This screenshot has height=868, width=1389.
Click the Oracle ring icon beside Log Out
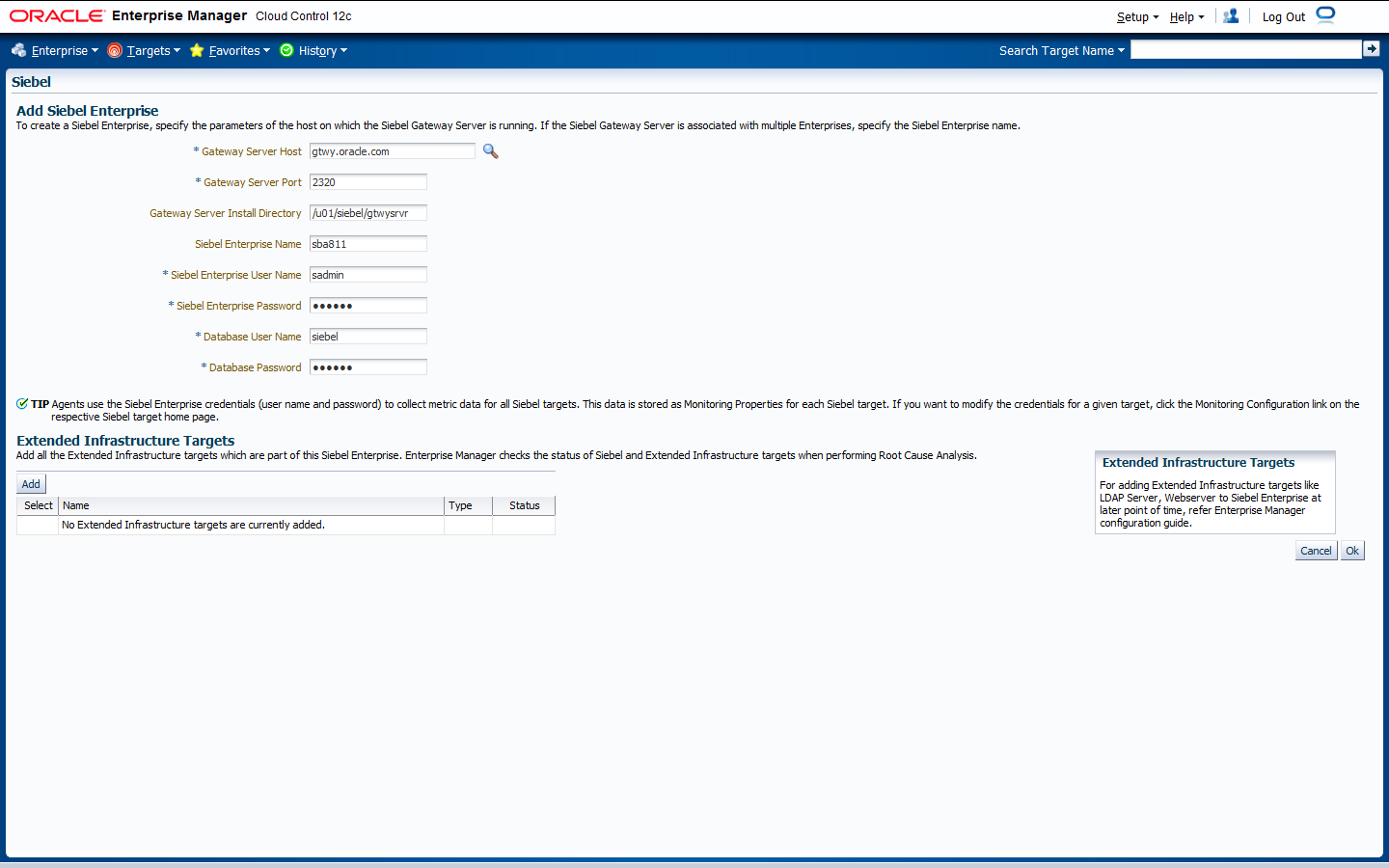1326,14
